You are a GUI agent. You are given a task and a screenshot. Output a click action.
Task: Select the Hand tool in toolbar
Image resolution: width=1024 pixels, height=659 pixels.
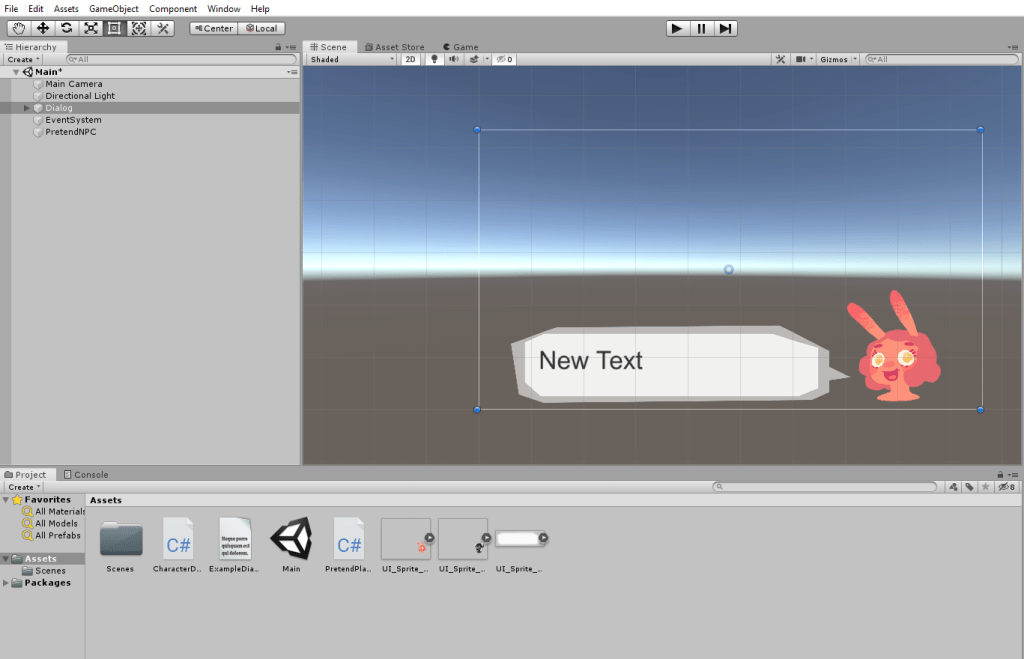19,28
